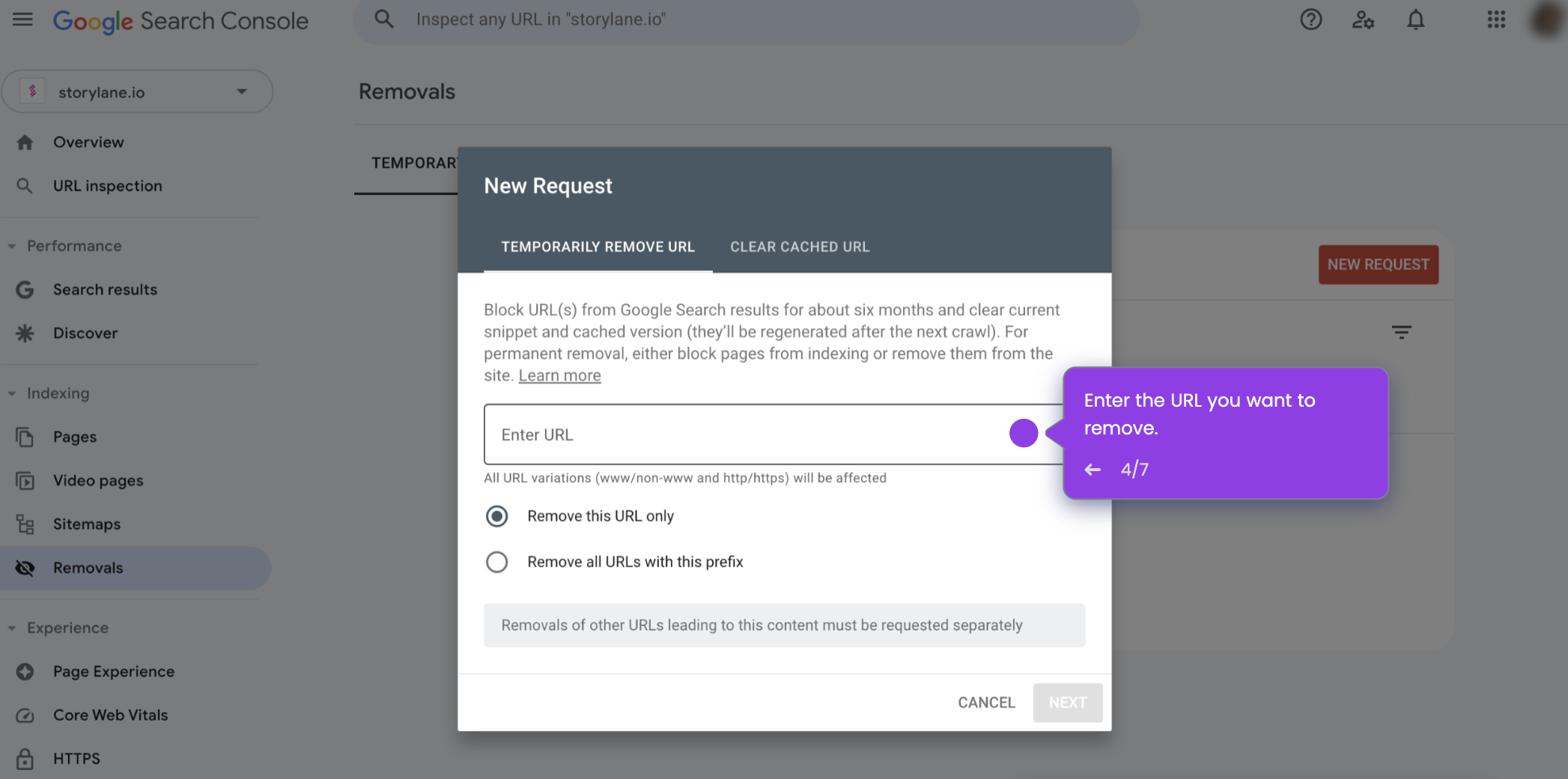The width and height of the screenshot is (1568, 779).
Task: Open the URL inspection tool
Action: click(x=108, y=185)
